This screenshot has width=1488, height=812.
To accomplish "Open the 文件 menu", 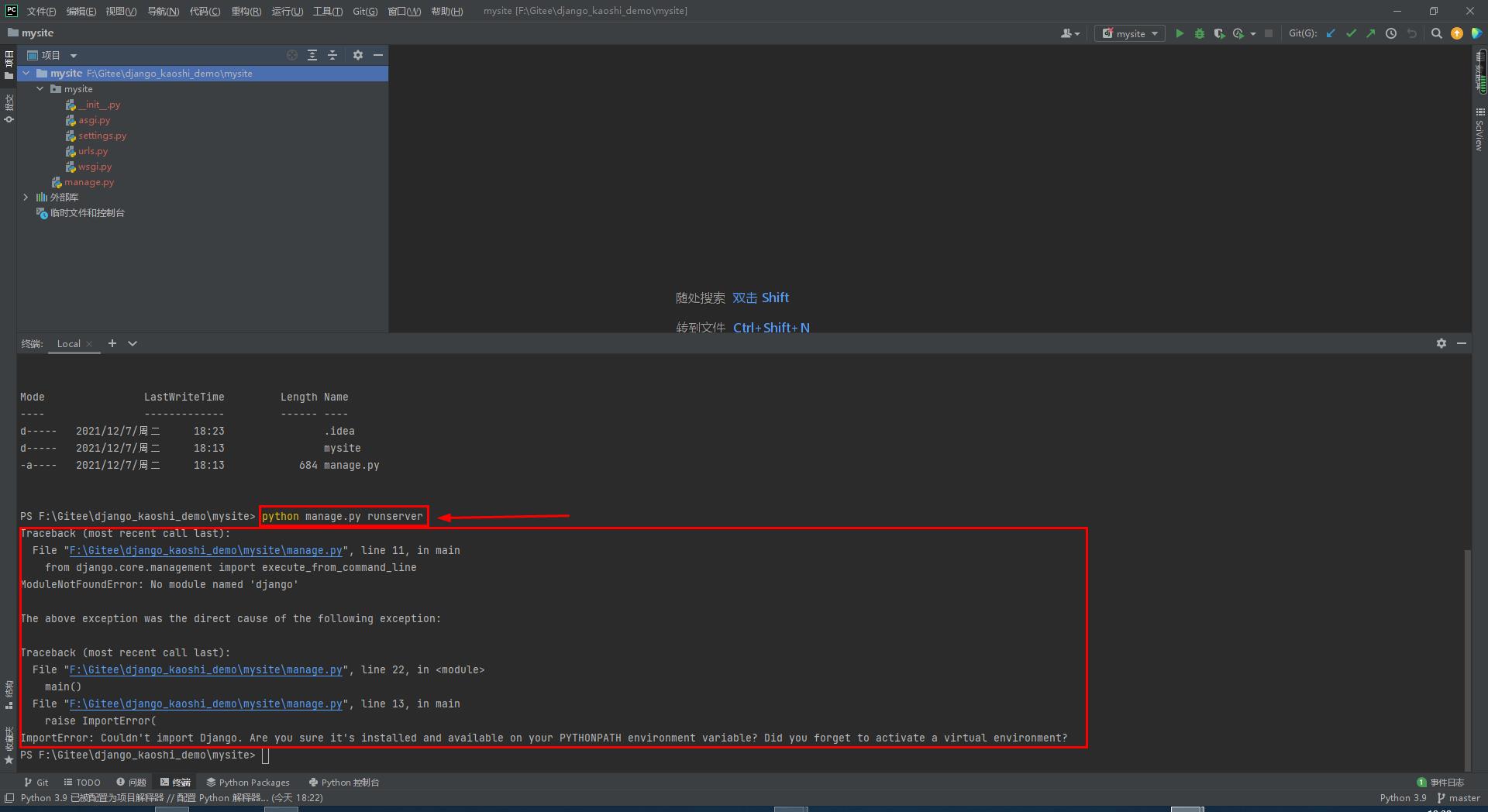I will [41, 11].
